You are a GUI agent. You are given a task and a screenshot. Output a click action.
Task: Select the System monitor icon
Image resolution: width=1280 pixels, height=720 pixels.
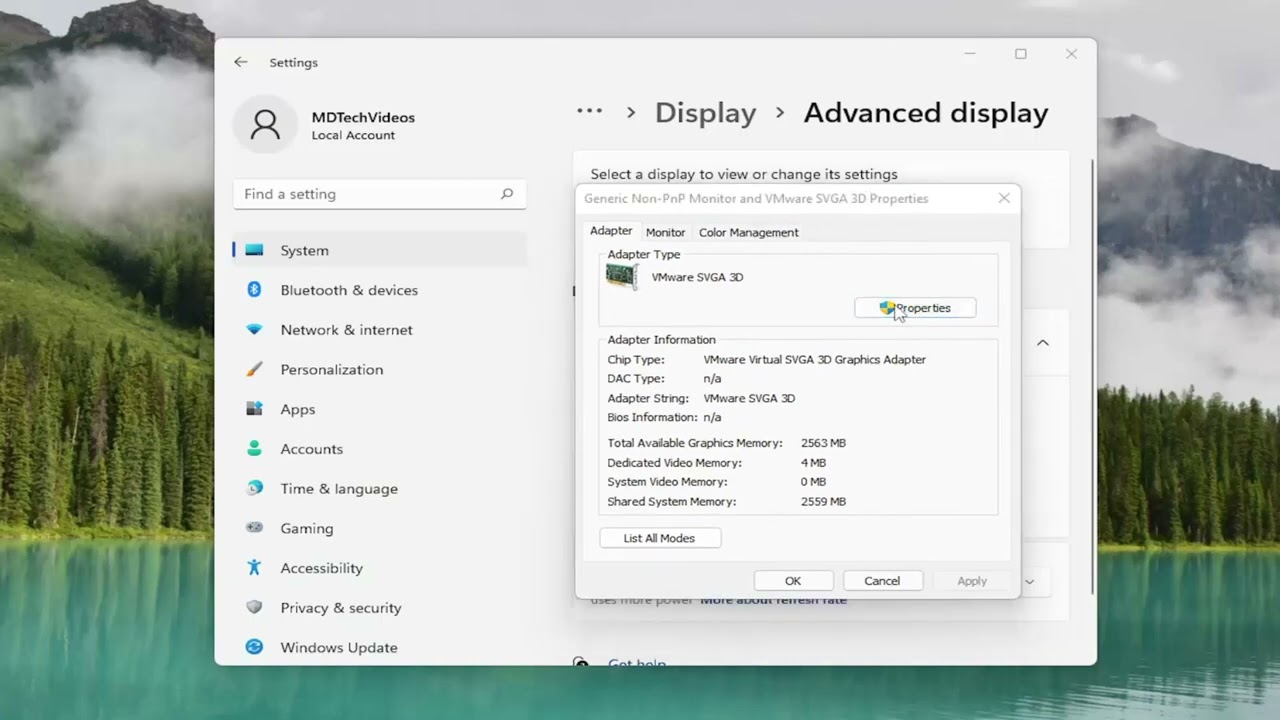pos(254,250)
